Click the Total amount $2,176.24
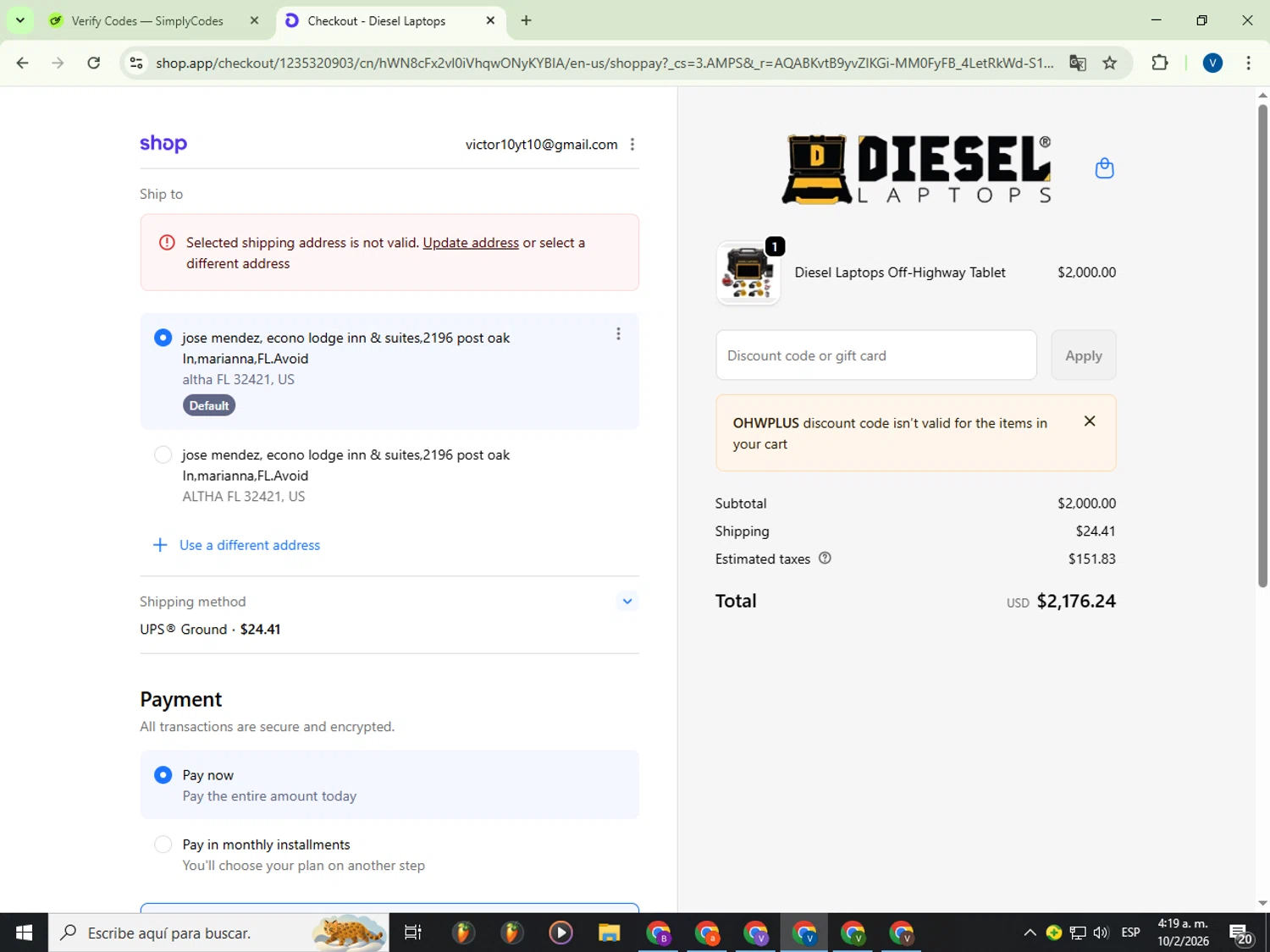This screenshot has height=952, width=1270. 1076,601
